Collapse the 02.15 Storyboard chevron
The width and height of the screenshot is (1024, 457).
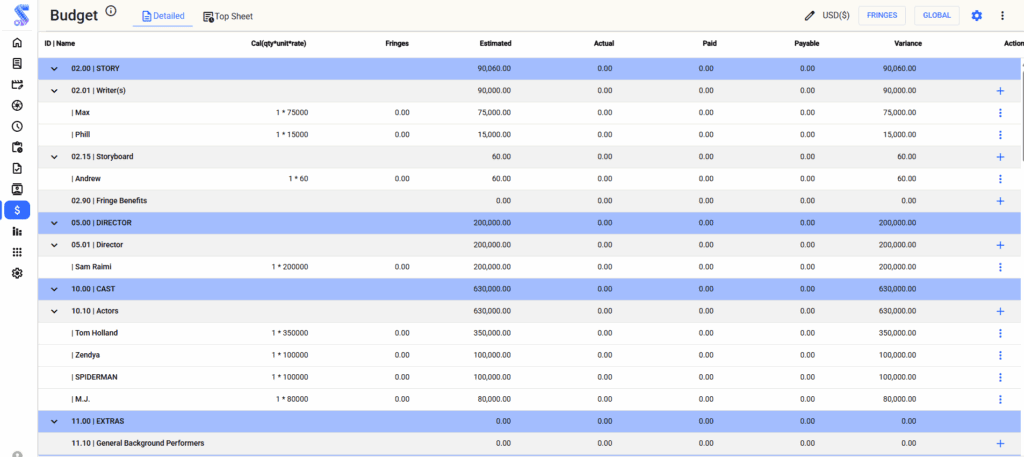click(54, 157)
